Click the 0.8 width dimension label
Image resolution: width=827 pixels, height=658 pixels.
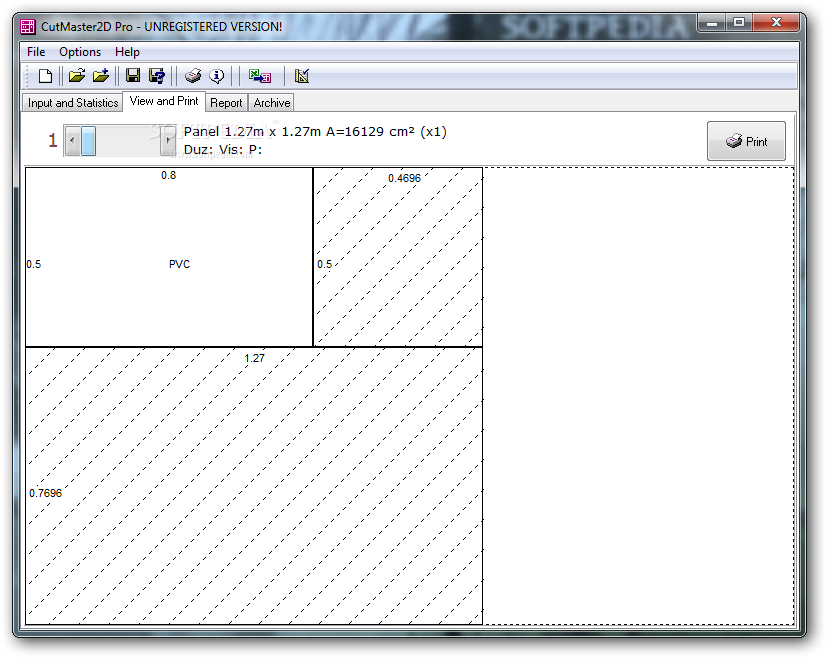(x=169, y=175)
